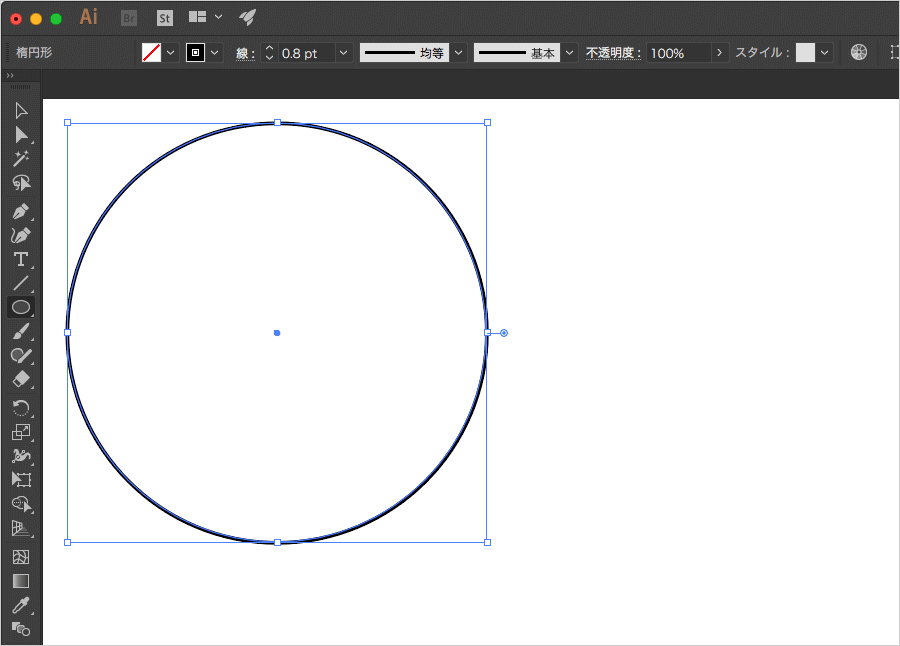Select the Free Transform tool
This screenshot has width=900, height=646.
coord(21,479)
